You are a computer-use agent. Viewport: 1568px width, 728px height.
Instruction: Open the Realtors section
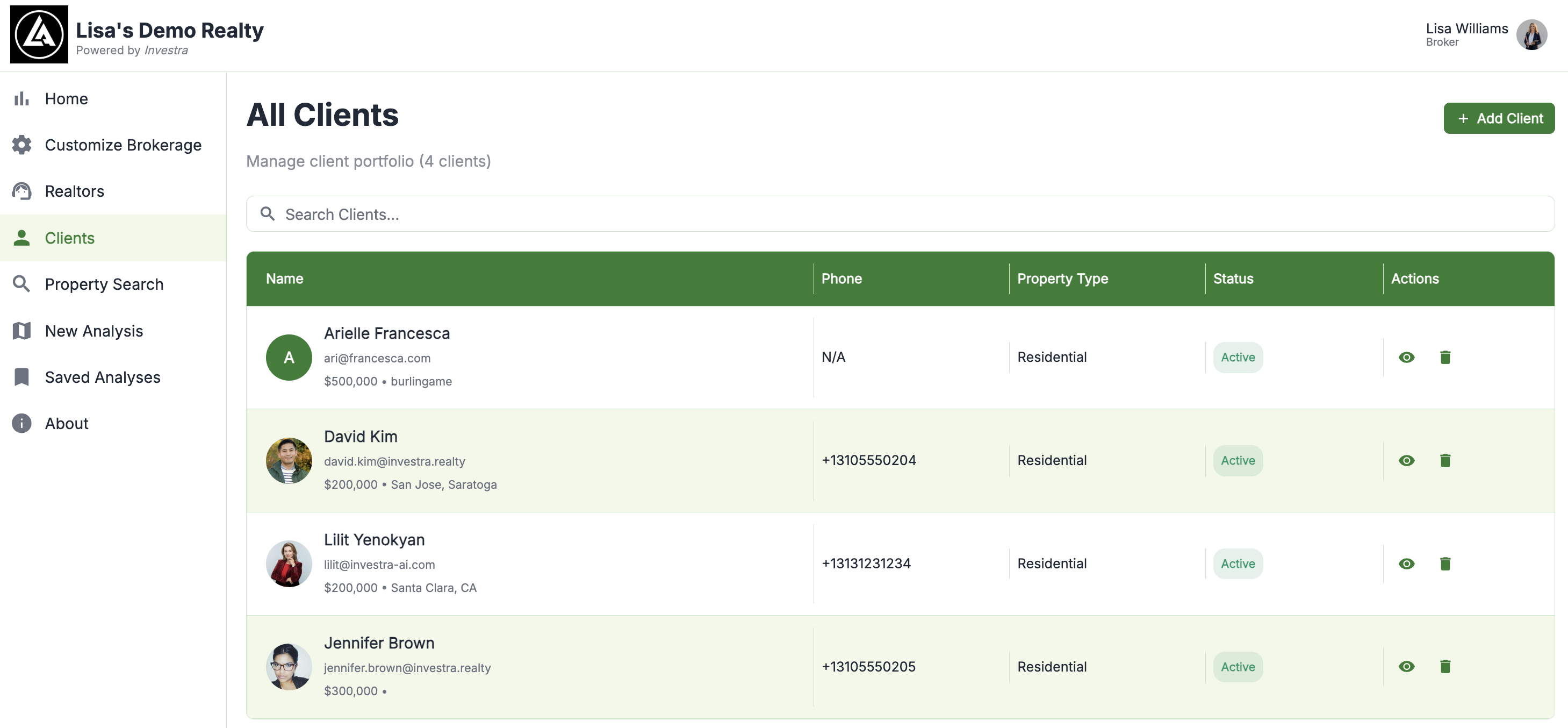pyautogui.click(x=74, y=191)
